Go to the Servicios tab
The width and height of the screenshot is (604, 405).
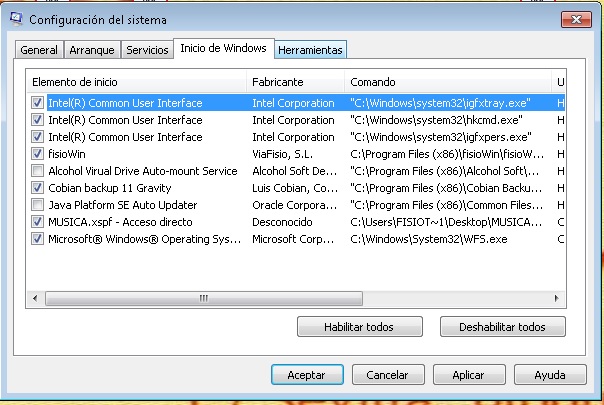(x=147, y=50)
